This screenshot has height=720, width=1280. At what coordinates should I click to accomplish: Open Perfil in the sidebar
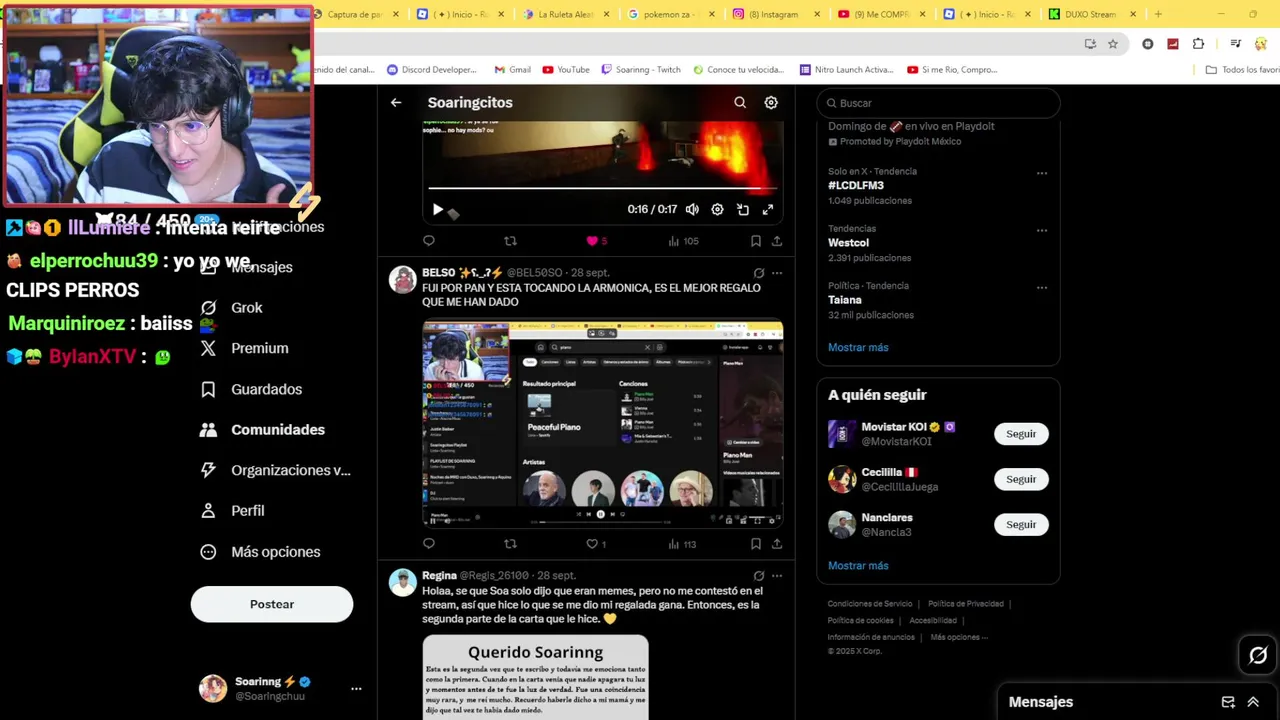pos(232,511)
